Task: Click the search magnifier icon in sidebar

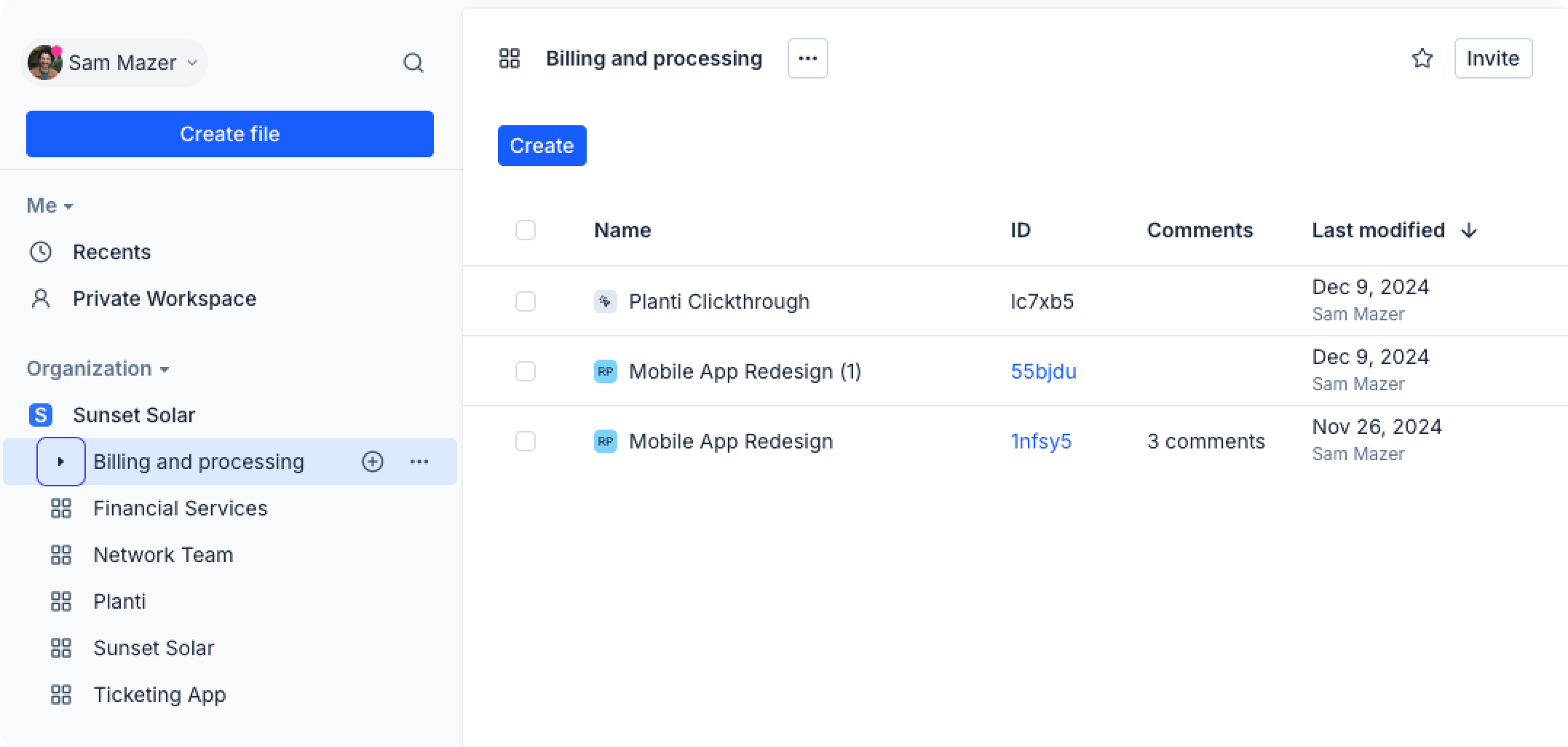Action: (413, 63)
